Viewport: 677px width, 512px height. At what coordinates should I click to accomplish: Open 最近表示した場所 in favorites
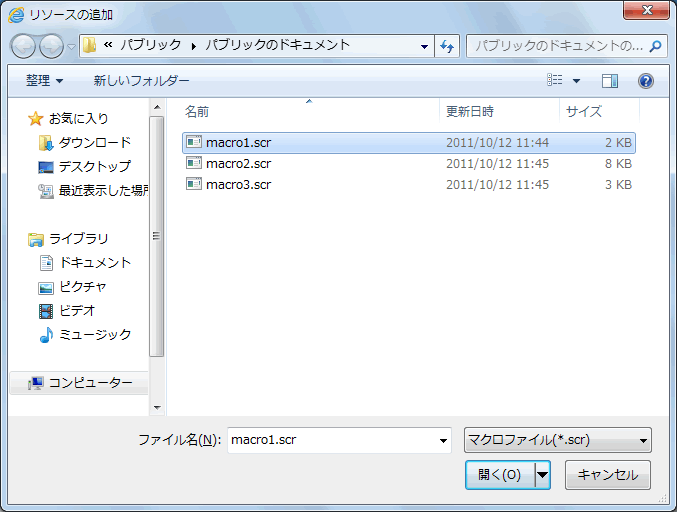tap(103, 190)
